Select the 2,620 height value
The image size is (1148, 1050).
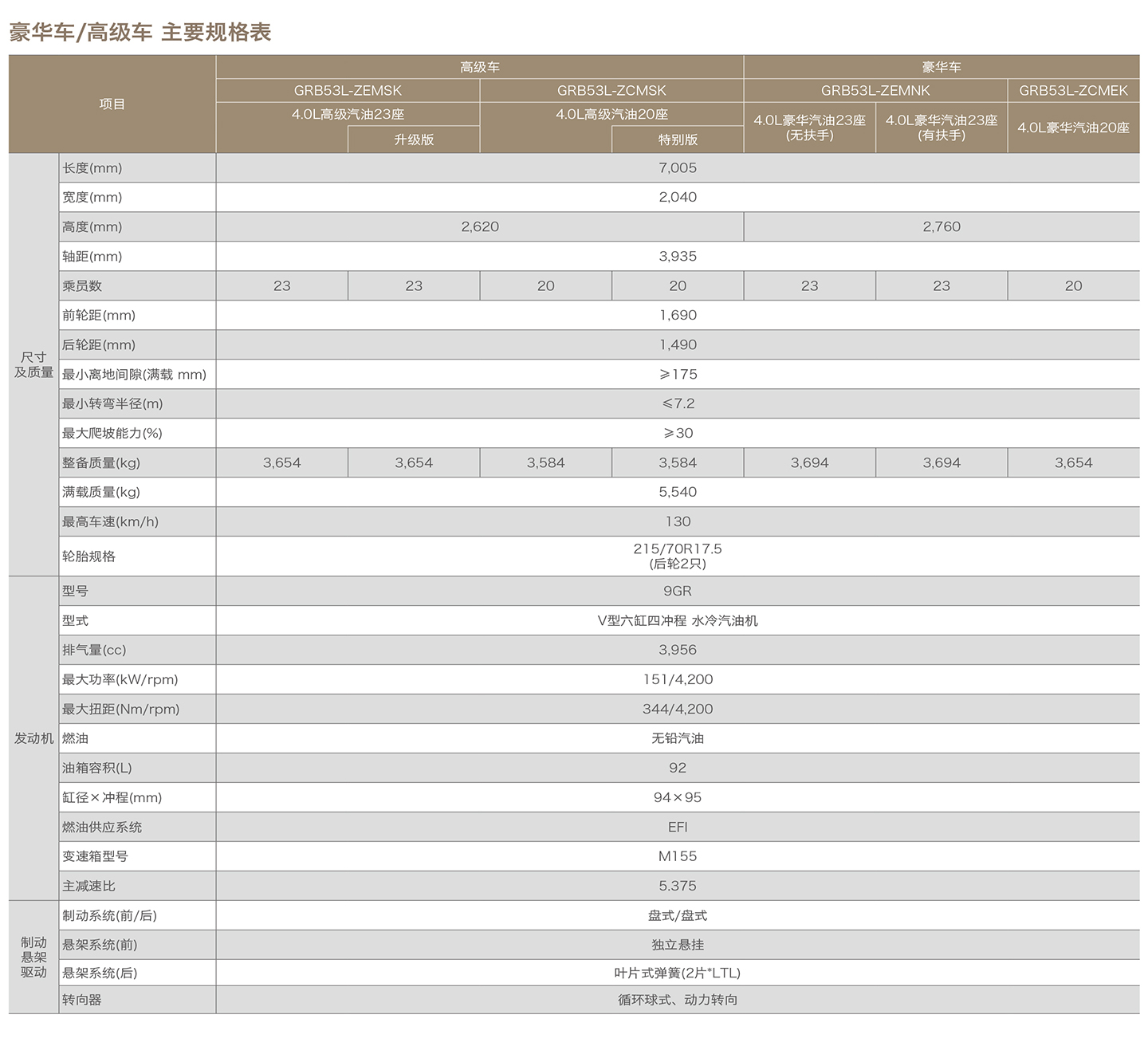[x=479, y=226]
